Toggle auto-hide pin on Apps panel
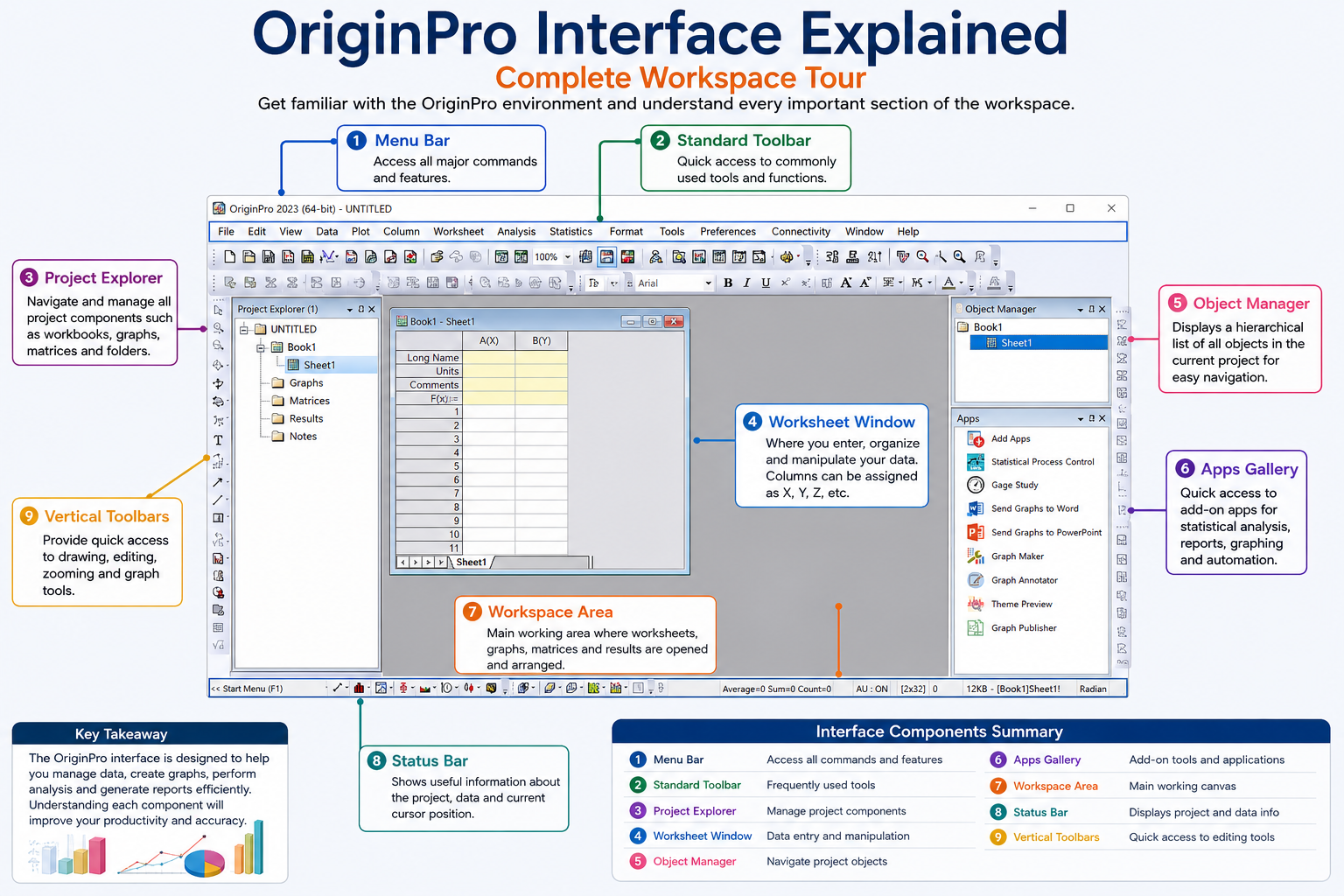 click(x=1091, y=418)
